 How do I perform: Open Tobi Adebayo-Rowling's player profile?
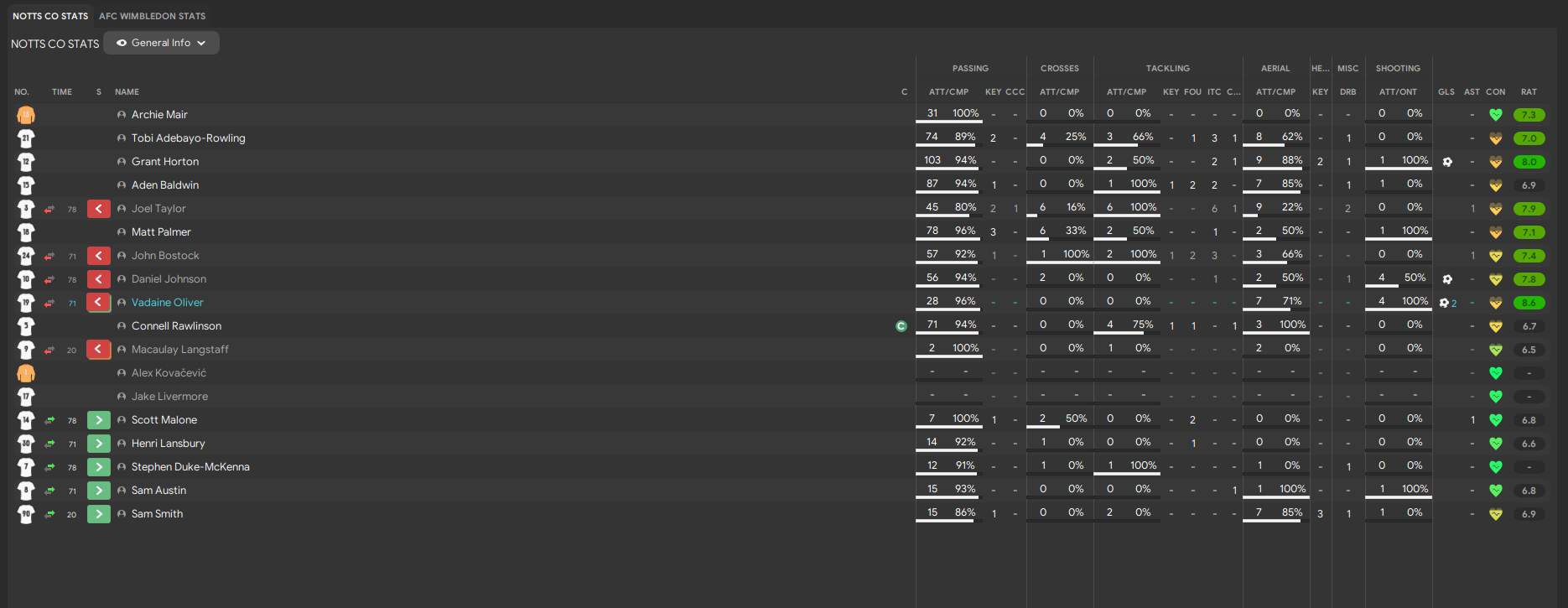point(189,138)
